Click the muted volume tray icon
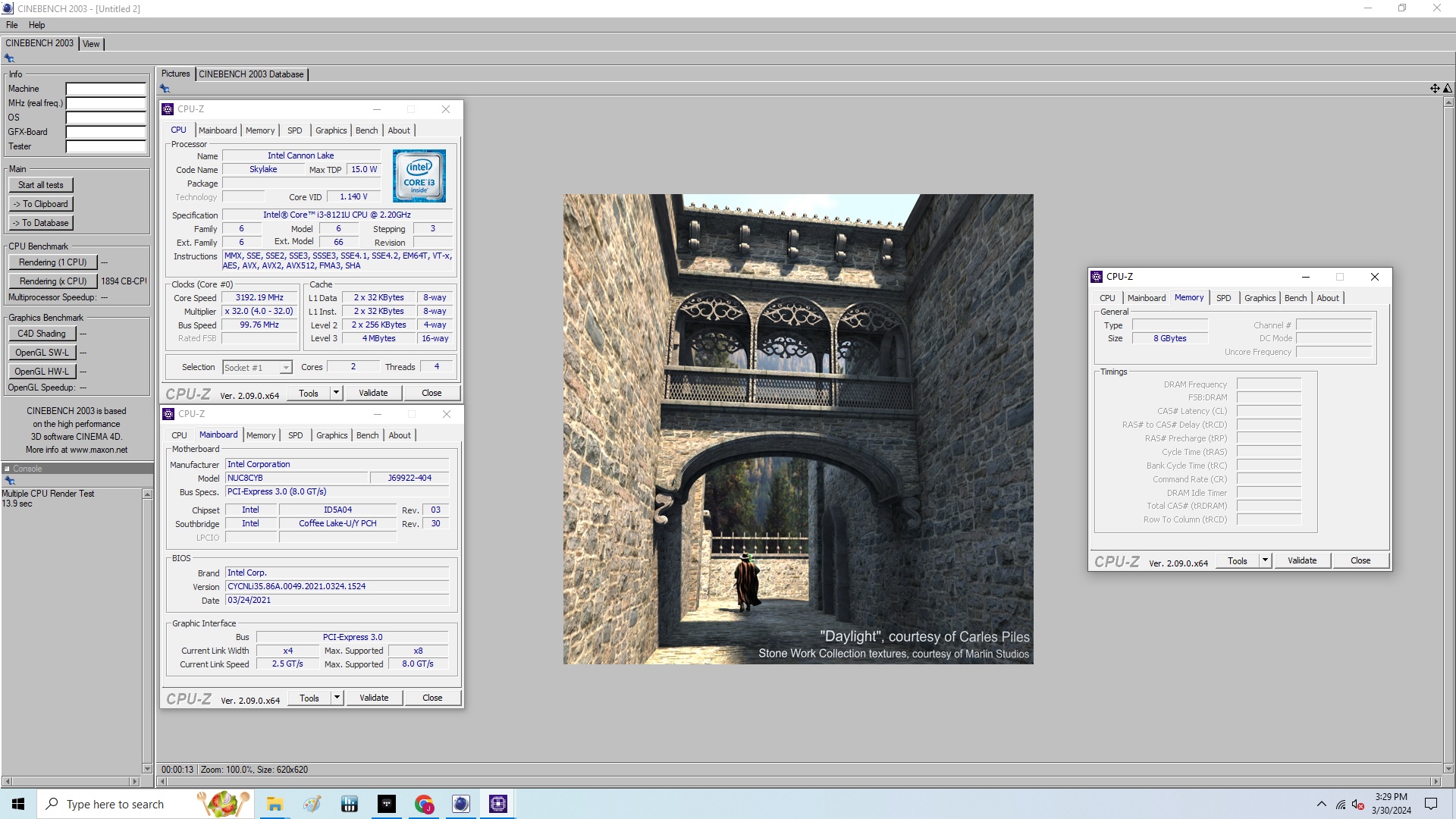The width and height of the screenshot is (1456, 819). click(1358, 804)
